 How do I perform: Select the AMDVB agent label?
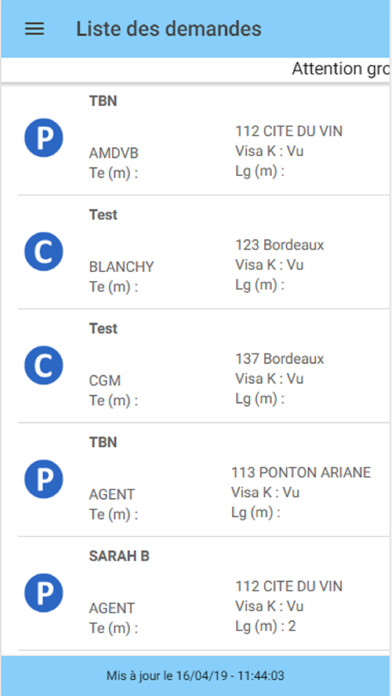pos(114,153)
